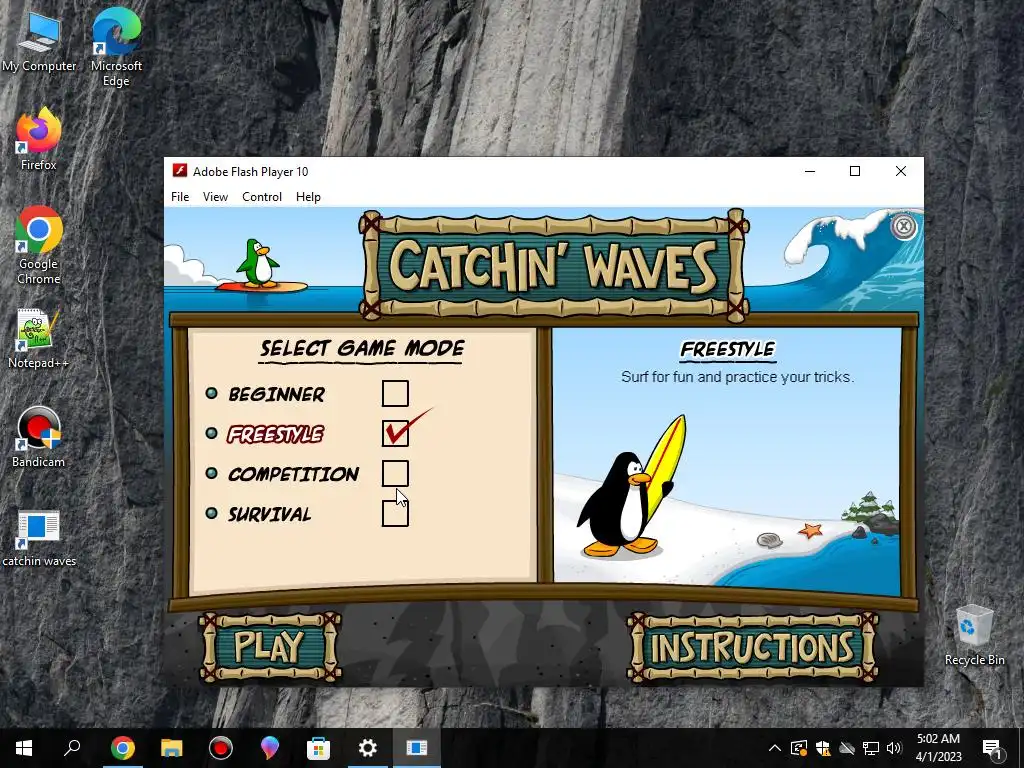The width and height of the screenshot is (1024, 768).
Task: Tick the Competition mode checkbox
Action: (395, 473)
